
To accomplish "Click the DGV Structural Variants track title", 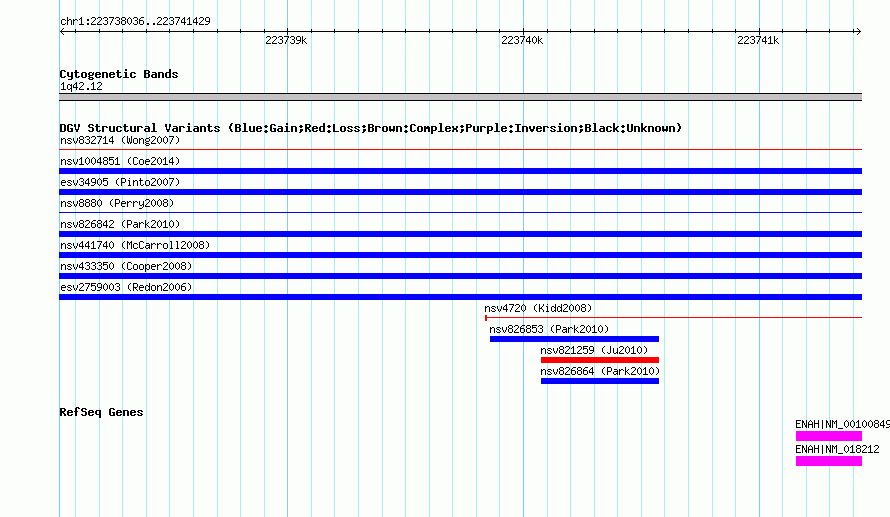I will (371, 128).
